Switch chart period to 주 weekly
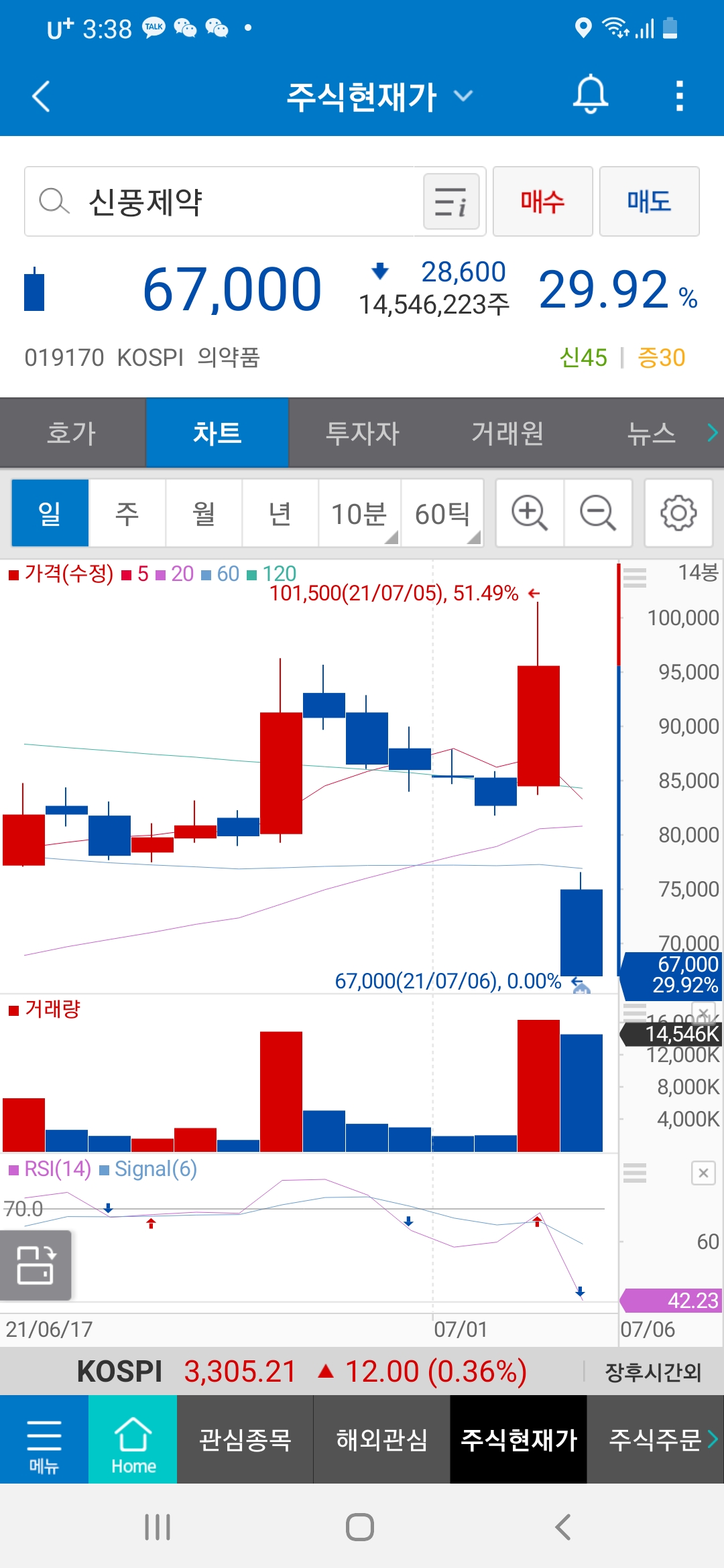The height and width of the screenshot is (1568, 724). (x=127, y=513)
